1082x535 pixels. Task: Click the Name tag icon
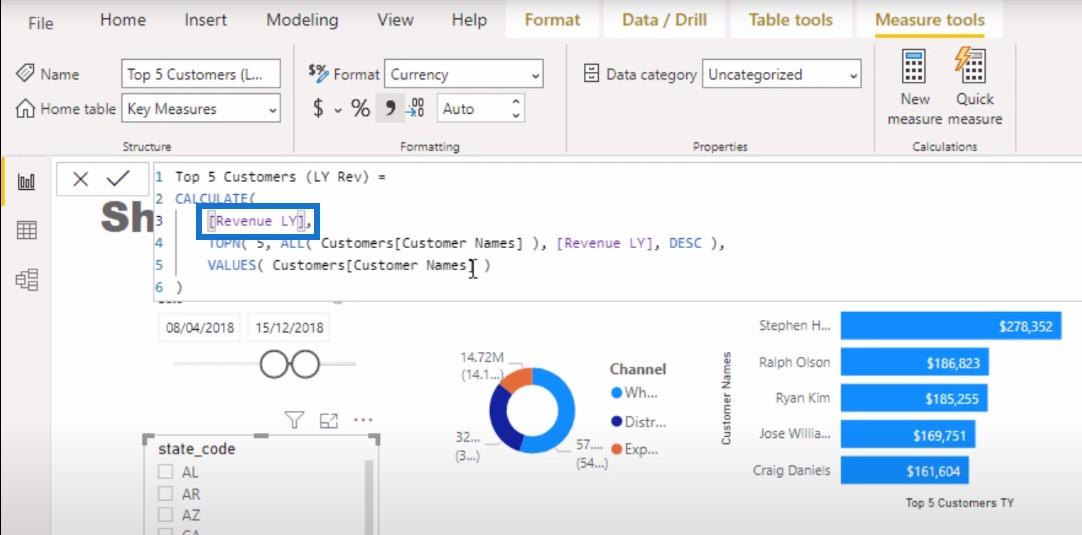(26, 73)
